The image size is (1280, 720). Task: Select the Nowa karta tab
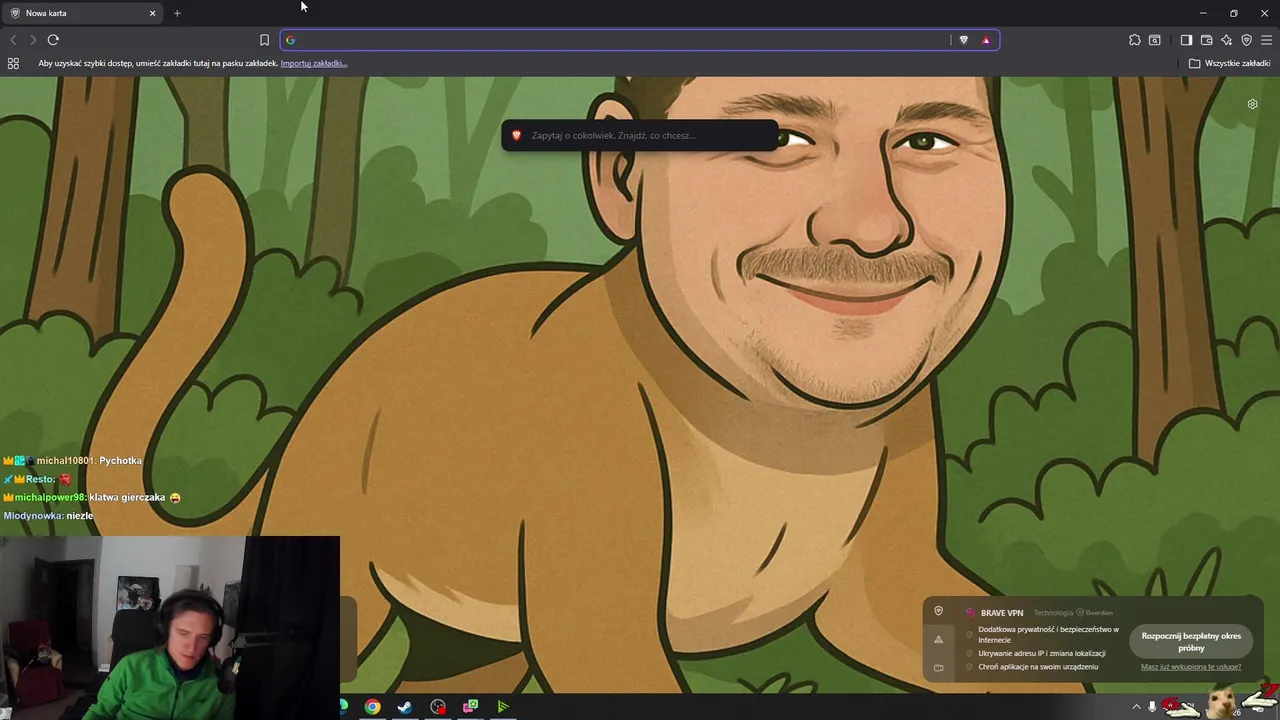pos(82,13)
